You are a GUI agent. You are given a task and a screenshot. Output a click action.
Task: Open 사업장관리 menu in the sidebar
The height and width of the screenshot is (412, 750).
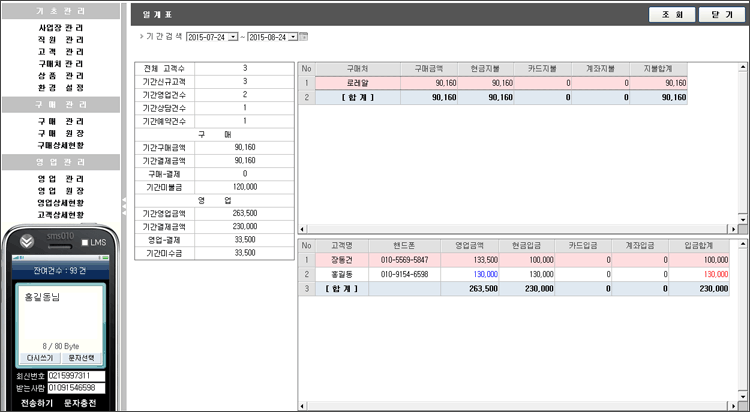point(60,27)
